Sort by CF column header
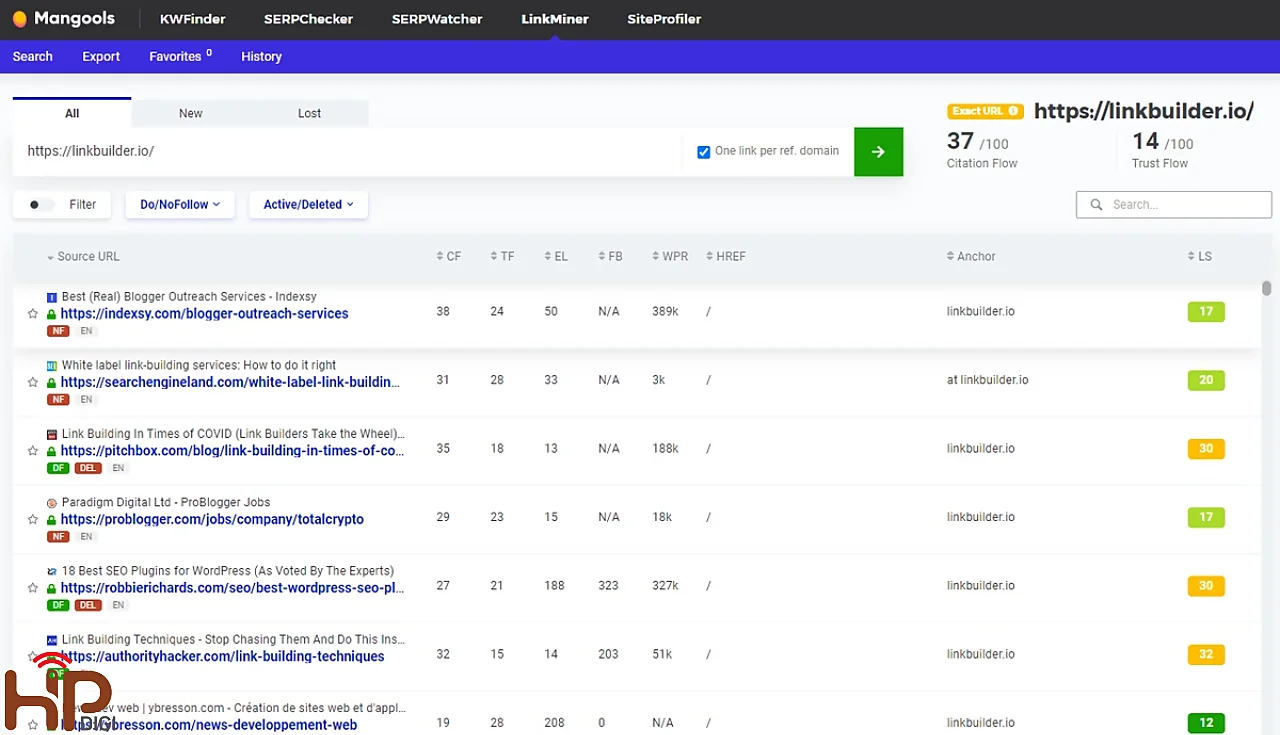Viewport: 1280px width, 735px height. 449,257
